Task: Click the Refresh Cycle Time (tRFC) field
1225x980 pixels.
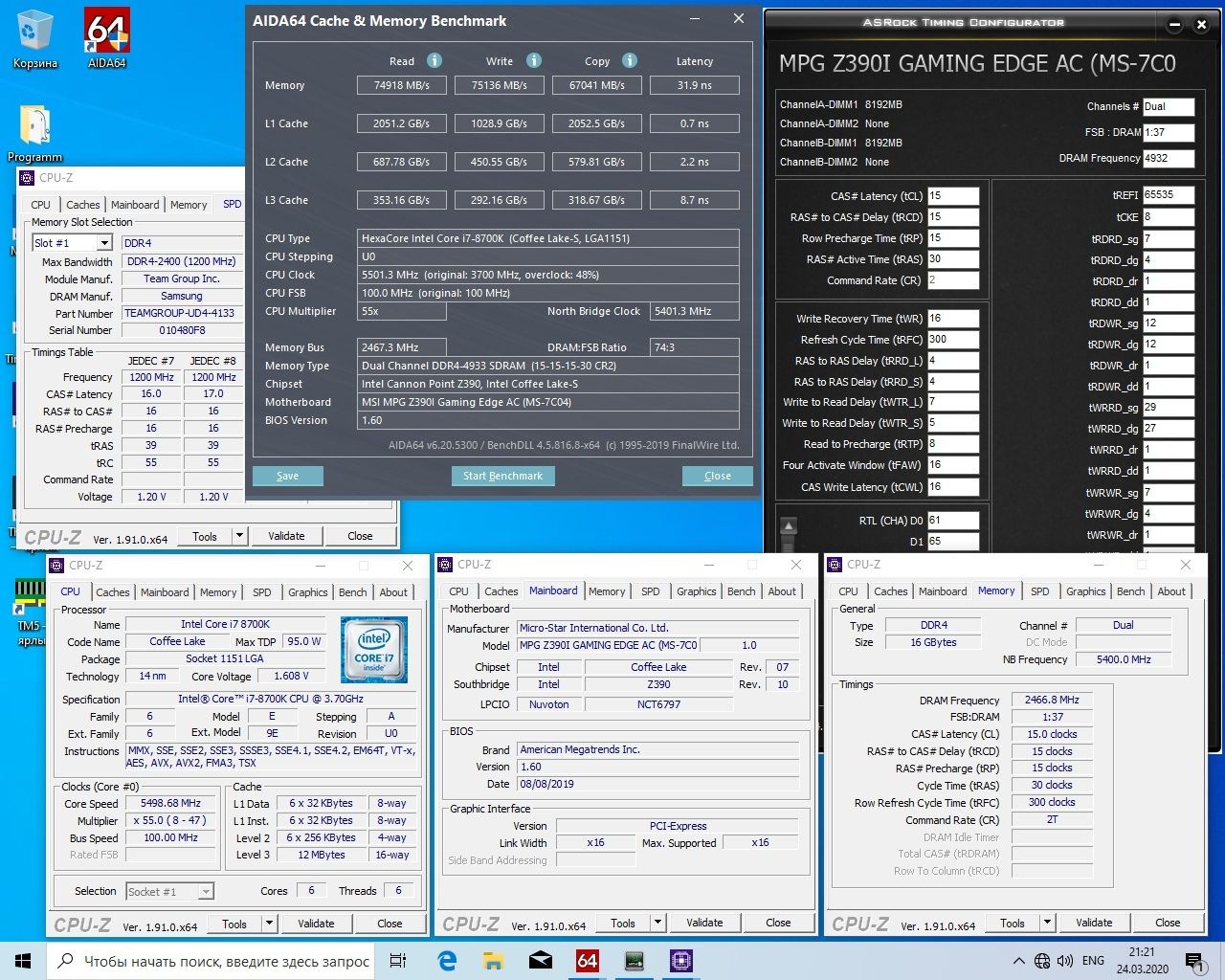Action: click(952, 340)
